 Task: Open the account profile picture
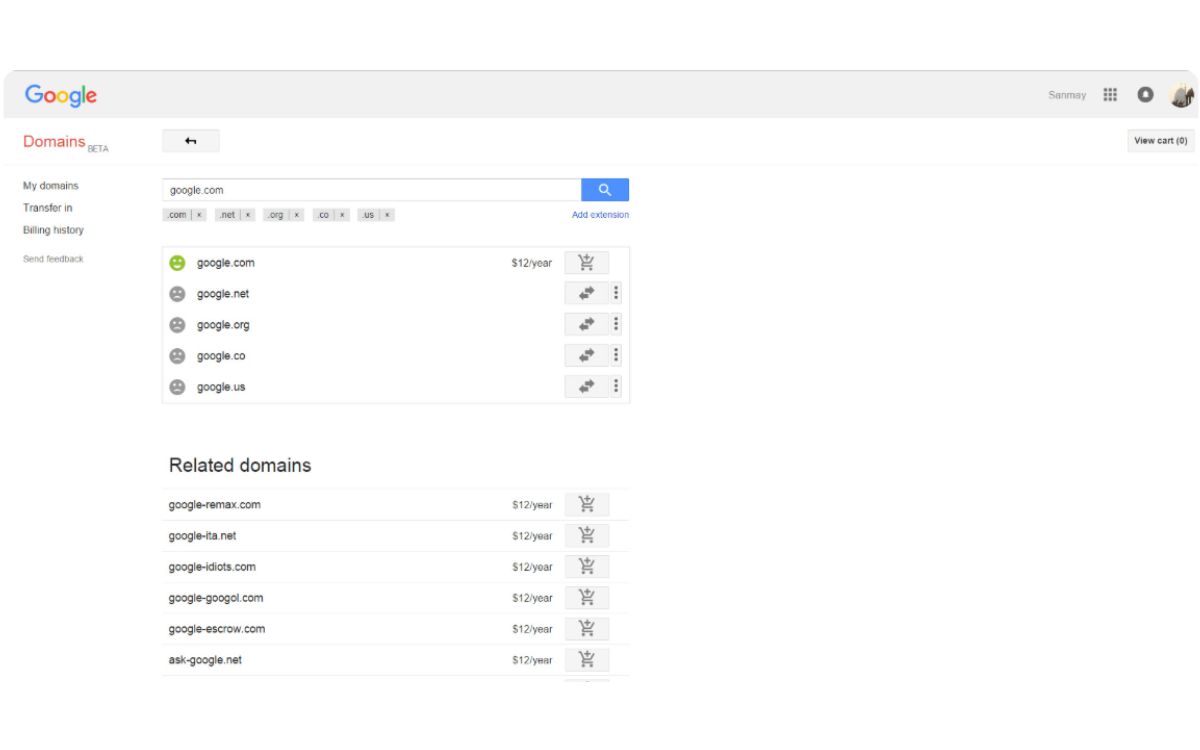1182,95
